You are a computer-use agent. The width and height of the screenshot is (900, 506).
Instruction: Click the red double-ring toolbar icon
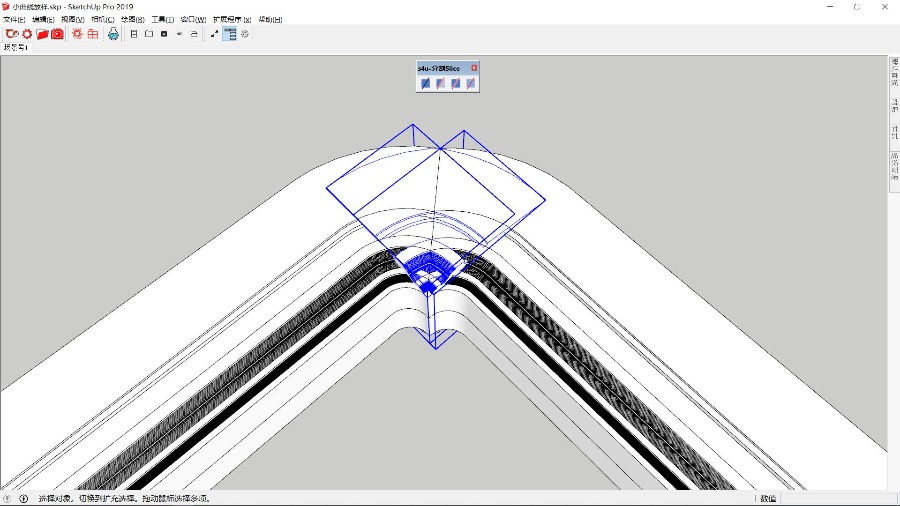(x=12, y=34)
